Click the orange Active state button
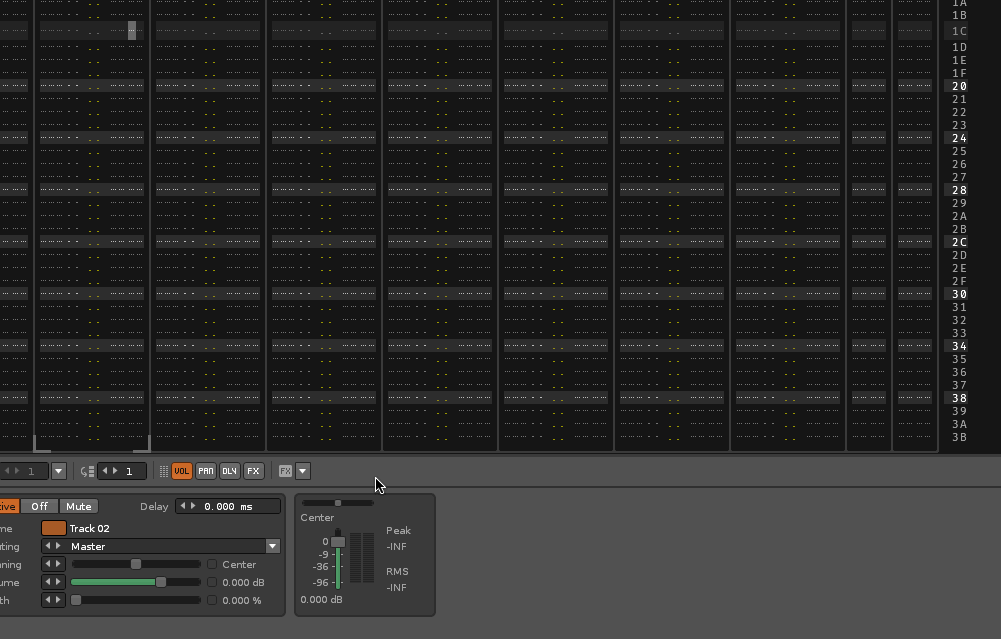The width and height of the screenshot is (1001, 639). click(x=8, y=506)
